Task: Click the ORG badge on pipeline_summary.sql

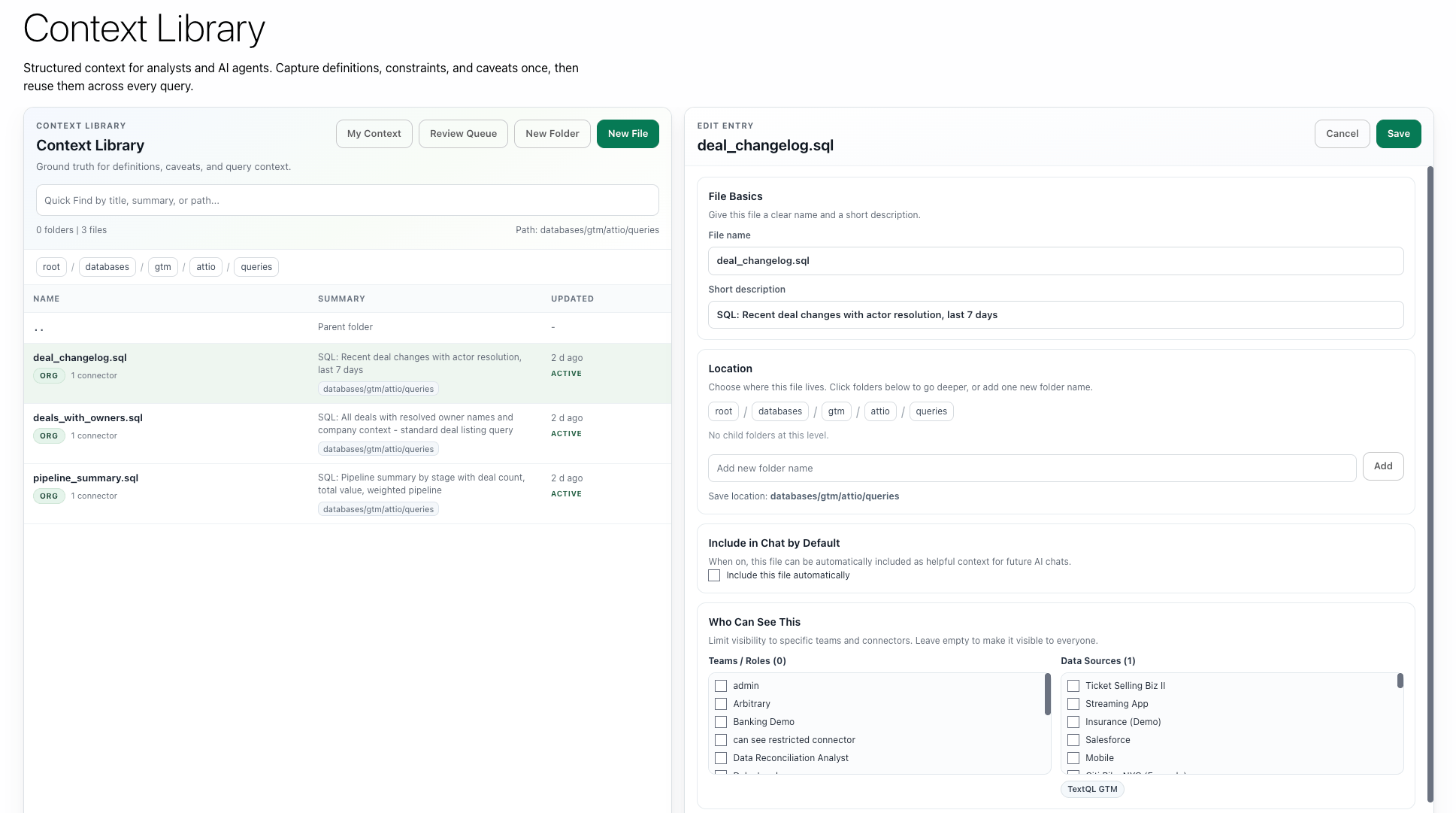Action: click(x=49, y=496)
